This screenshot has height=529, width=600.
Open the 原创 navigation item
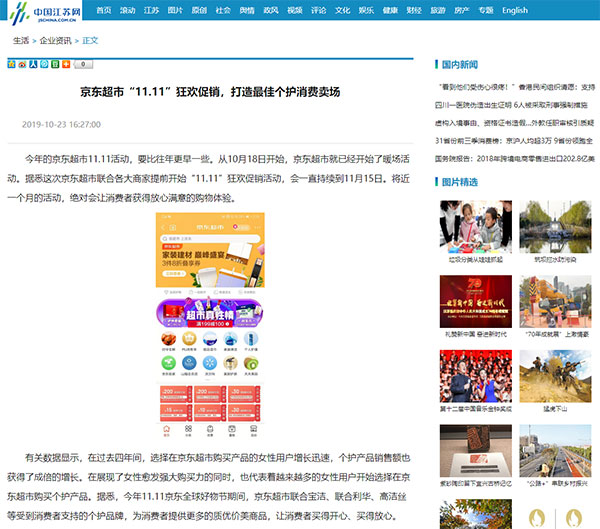199,10
